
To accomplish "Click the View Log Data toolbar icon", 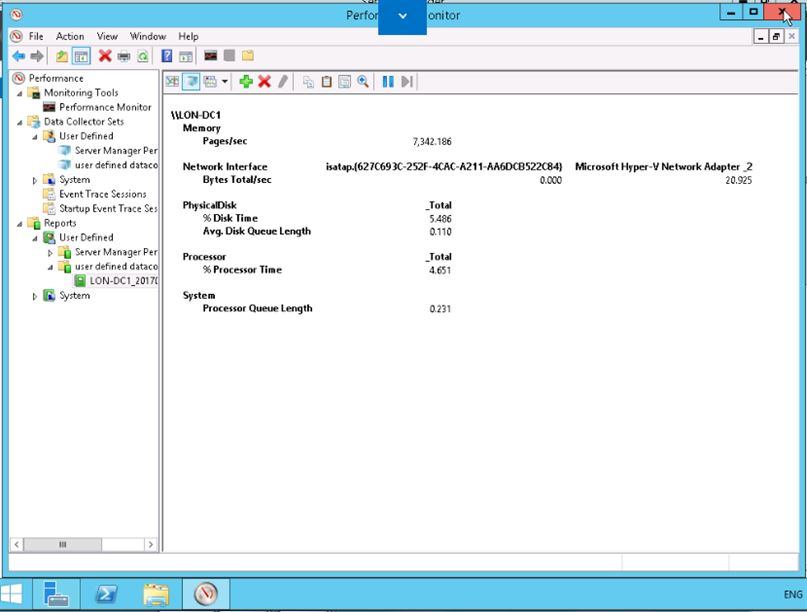I will tap(191, 82).
